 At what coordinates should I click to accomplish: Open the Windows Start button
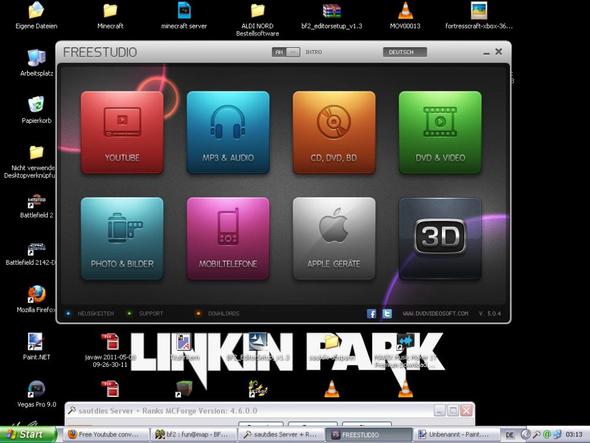28,434
